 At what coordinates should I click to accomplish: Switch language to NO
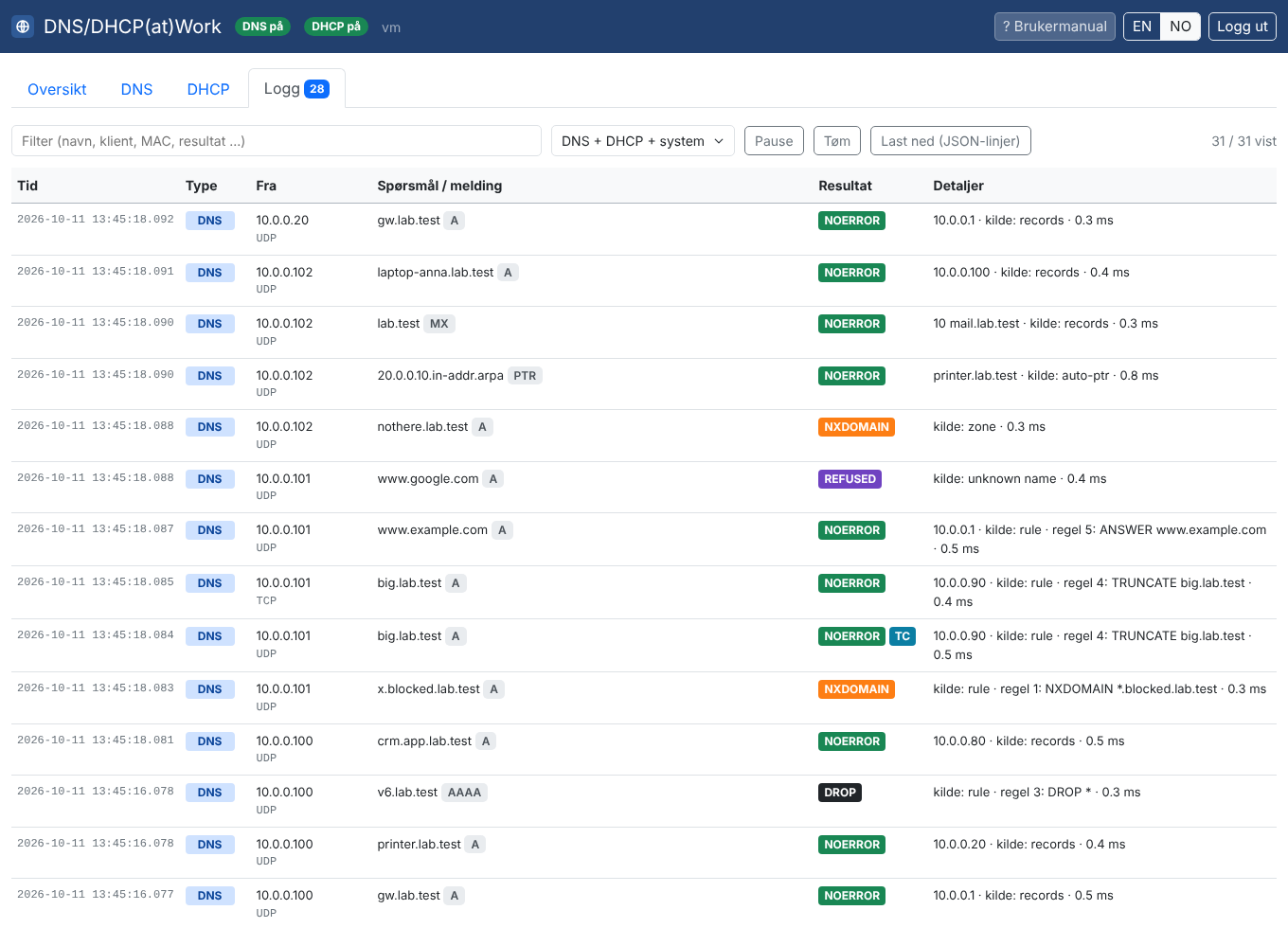point(1180,27)
